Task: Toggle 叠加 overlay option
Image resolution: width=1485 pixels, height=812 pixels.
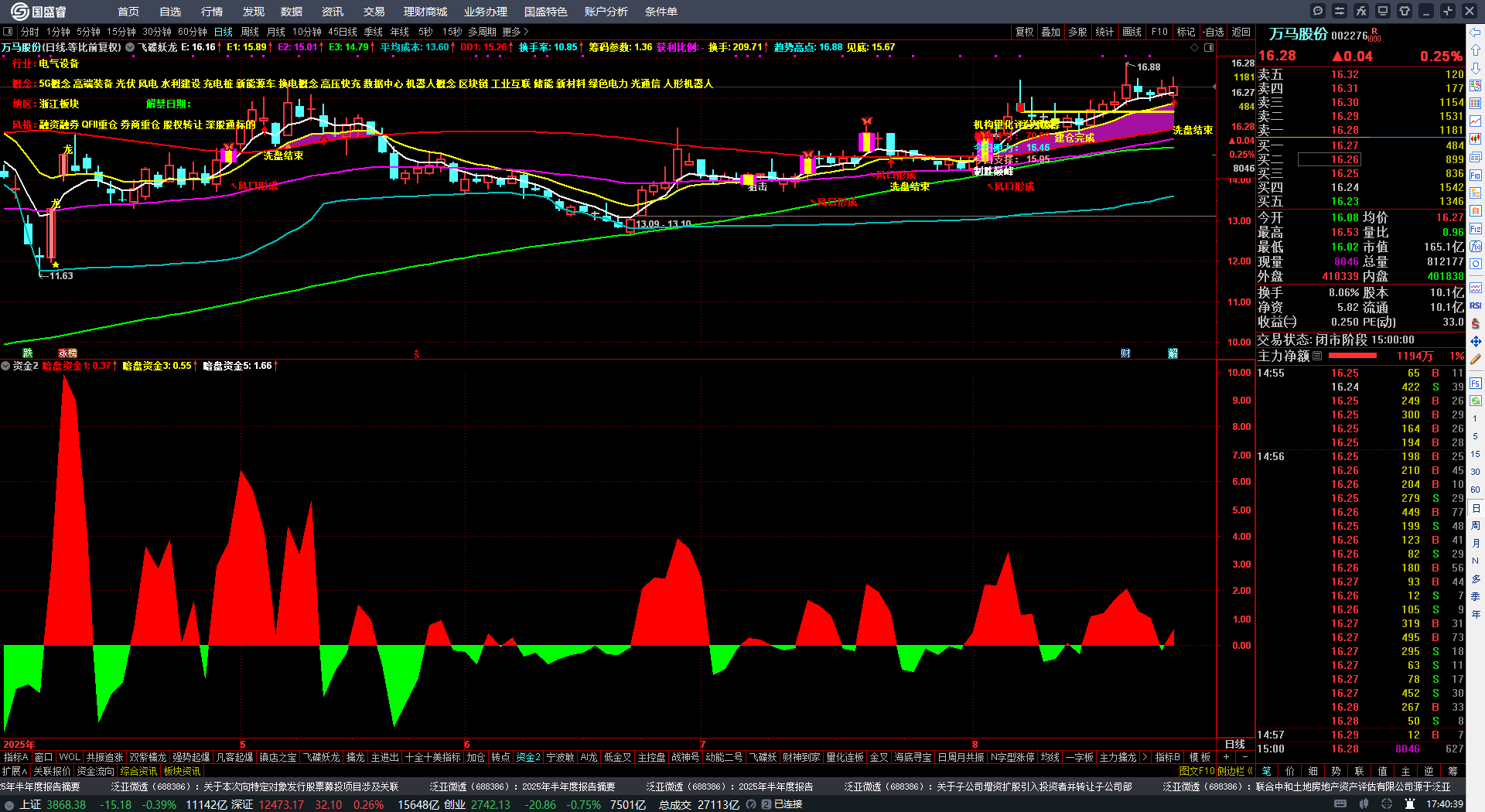Action: (x=1051, y=32)
